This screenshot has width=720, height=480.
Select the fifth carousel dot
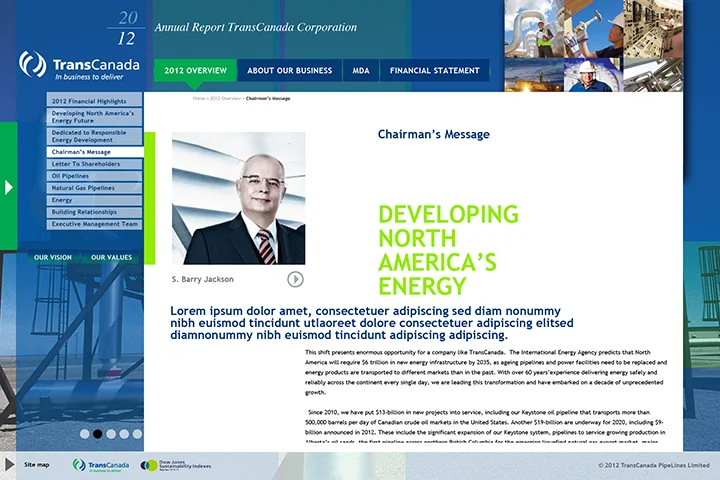137,434
